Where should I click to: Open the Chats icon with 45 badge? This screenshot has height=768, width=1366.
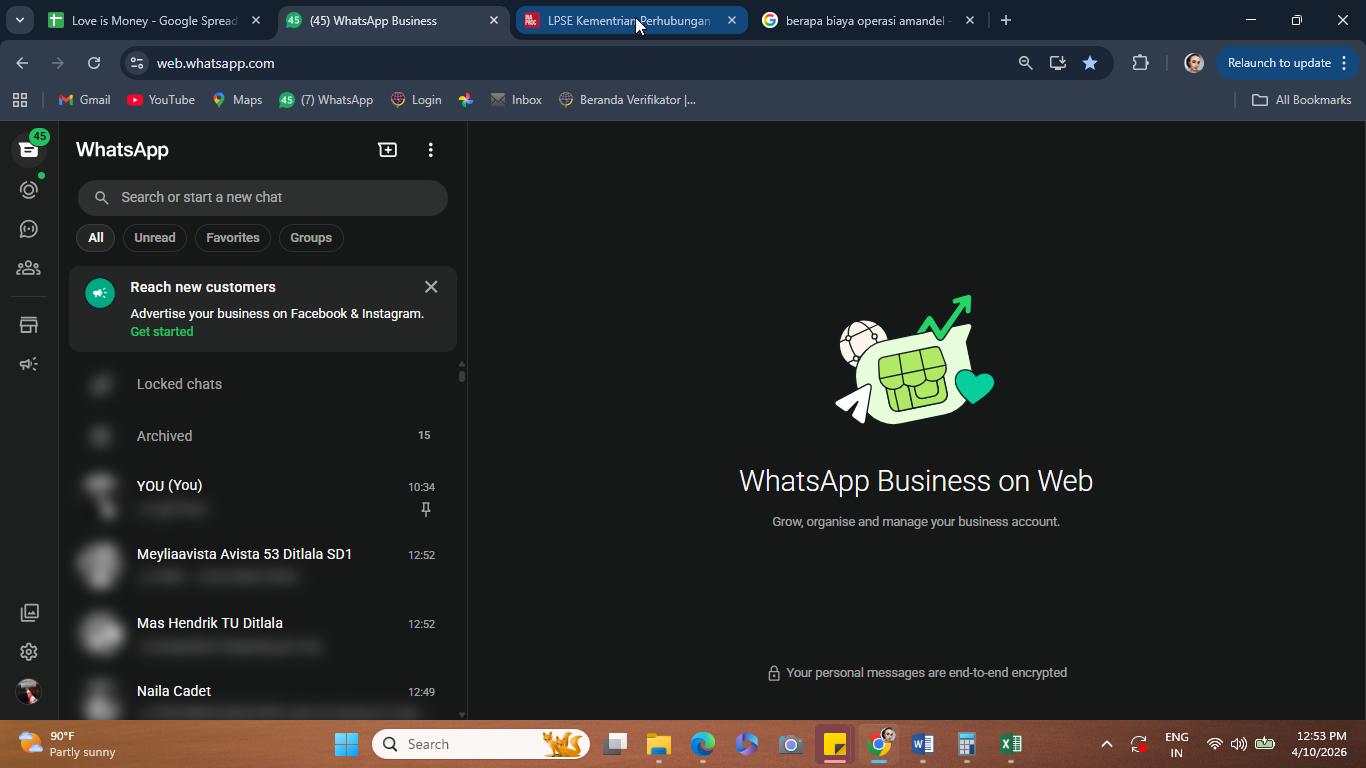coord(29,149)
